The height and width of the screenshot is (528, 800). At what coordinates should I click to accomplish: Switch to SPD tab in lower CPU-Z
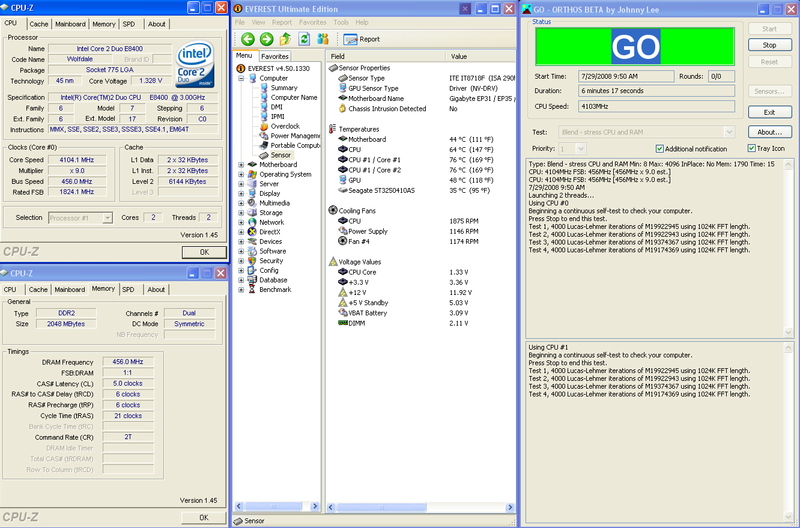(x=128, y=289)
